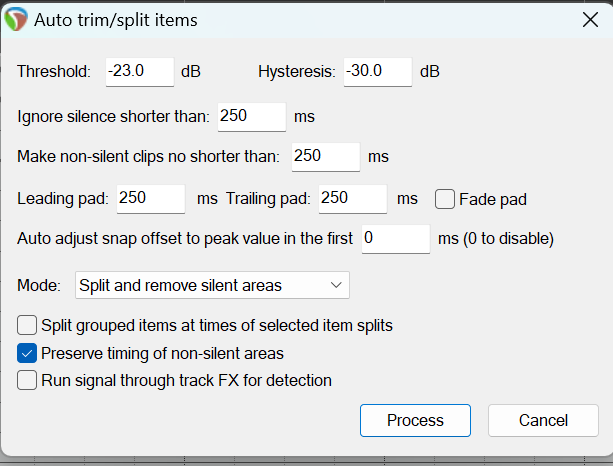Click the Trailing pad value field
This screenshot has height=466, width=613.
click(x=353, y=199)
